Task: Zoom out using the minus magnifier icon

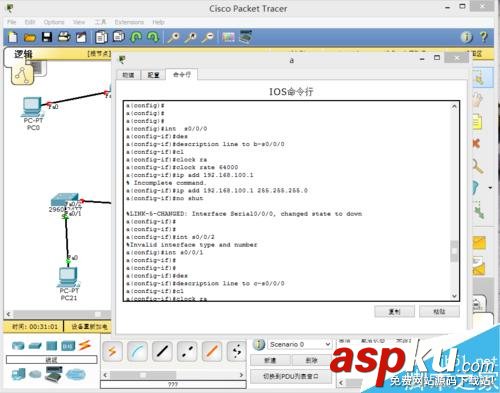Action: point(208,37)
